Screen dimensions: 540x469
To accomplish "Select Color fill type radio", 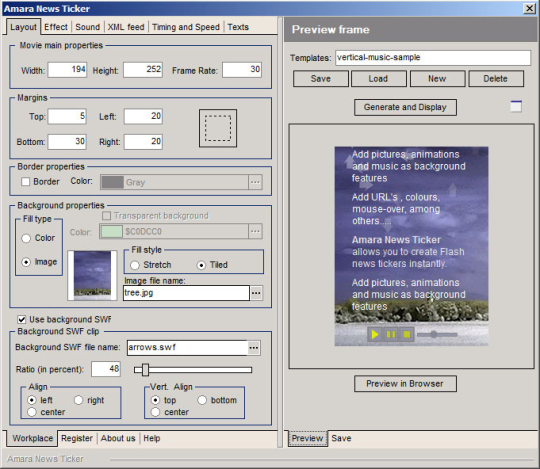I will click(x=26, y=238).
